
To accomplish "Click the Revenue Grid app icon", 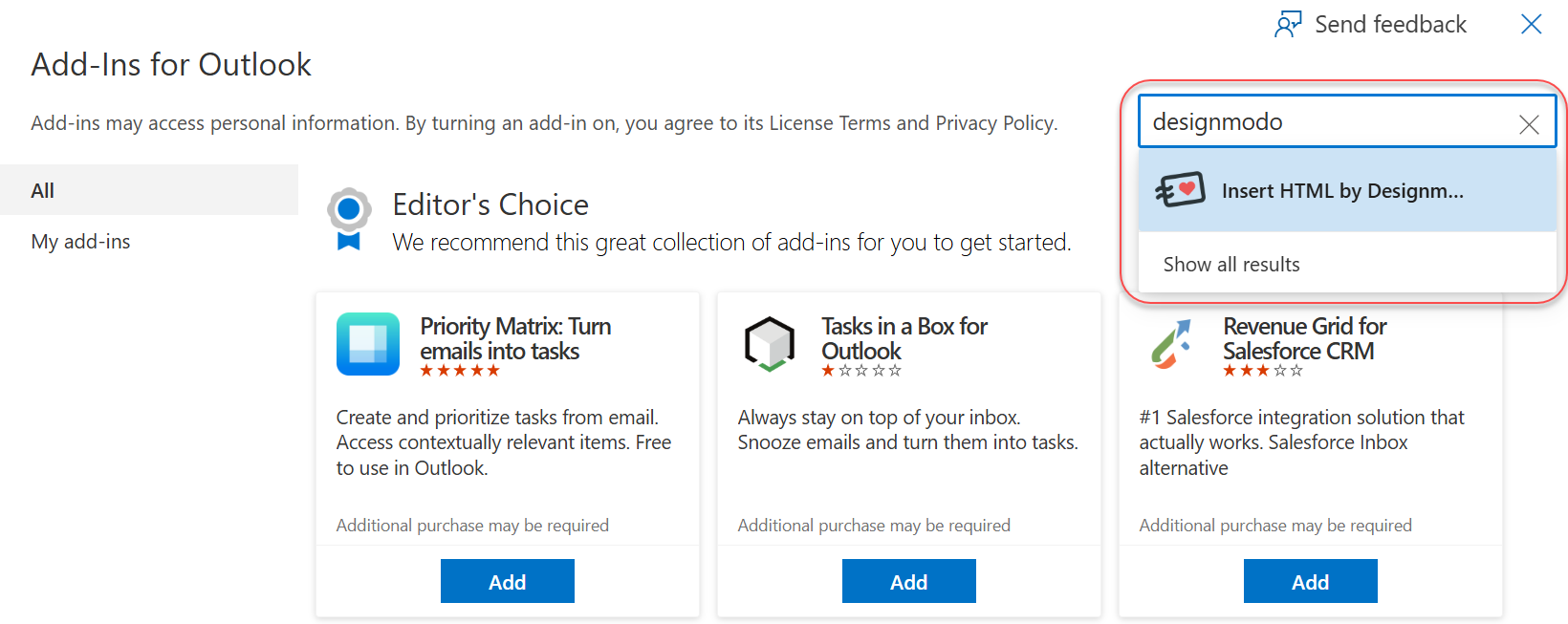I will coord(1171,344).
